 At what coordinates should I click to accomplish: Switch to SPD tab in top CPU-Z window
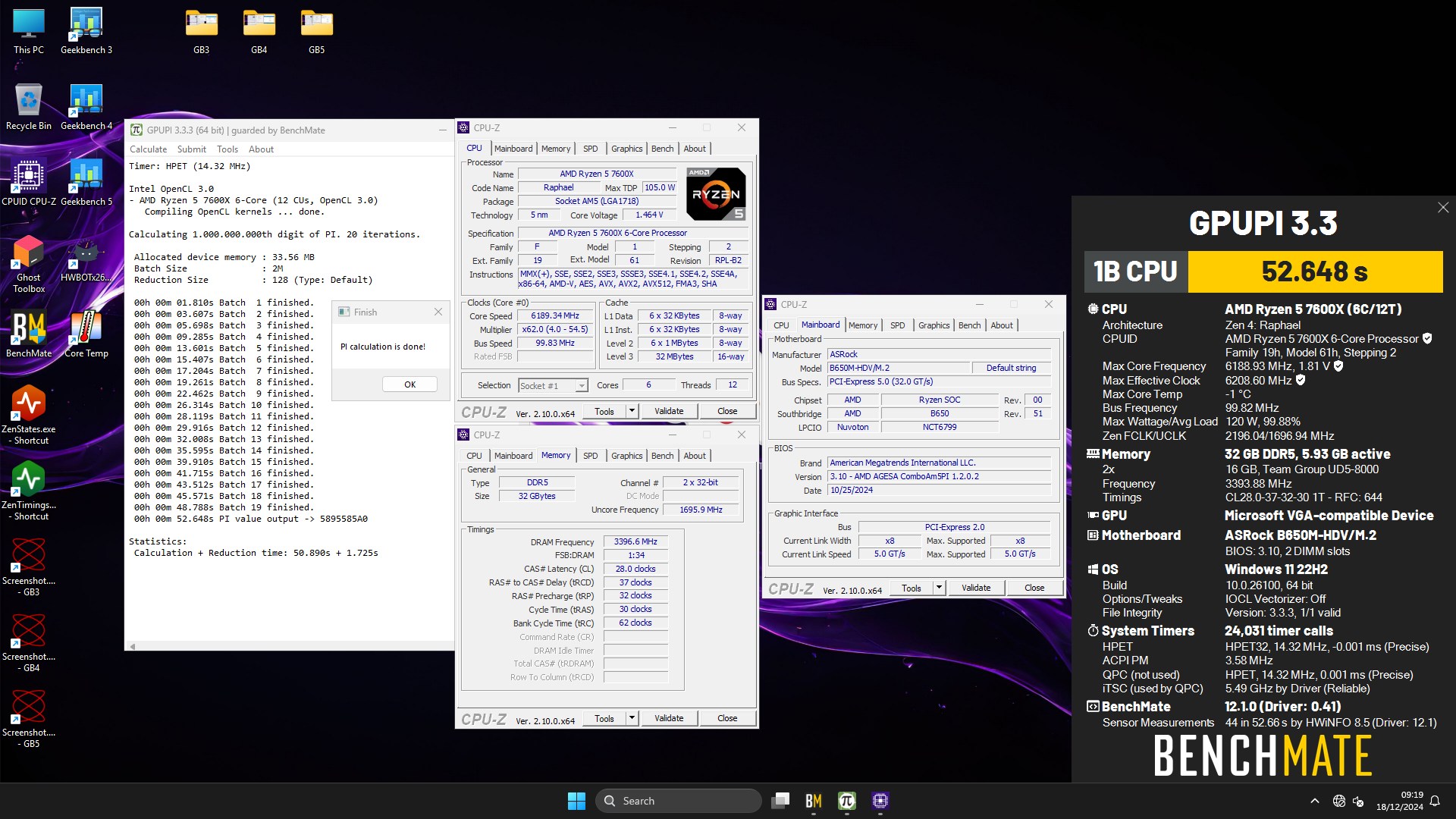click(591, 149)
